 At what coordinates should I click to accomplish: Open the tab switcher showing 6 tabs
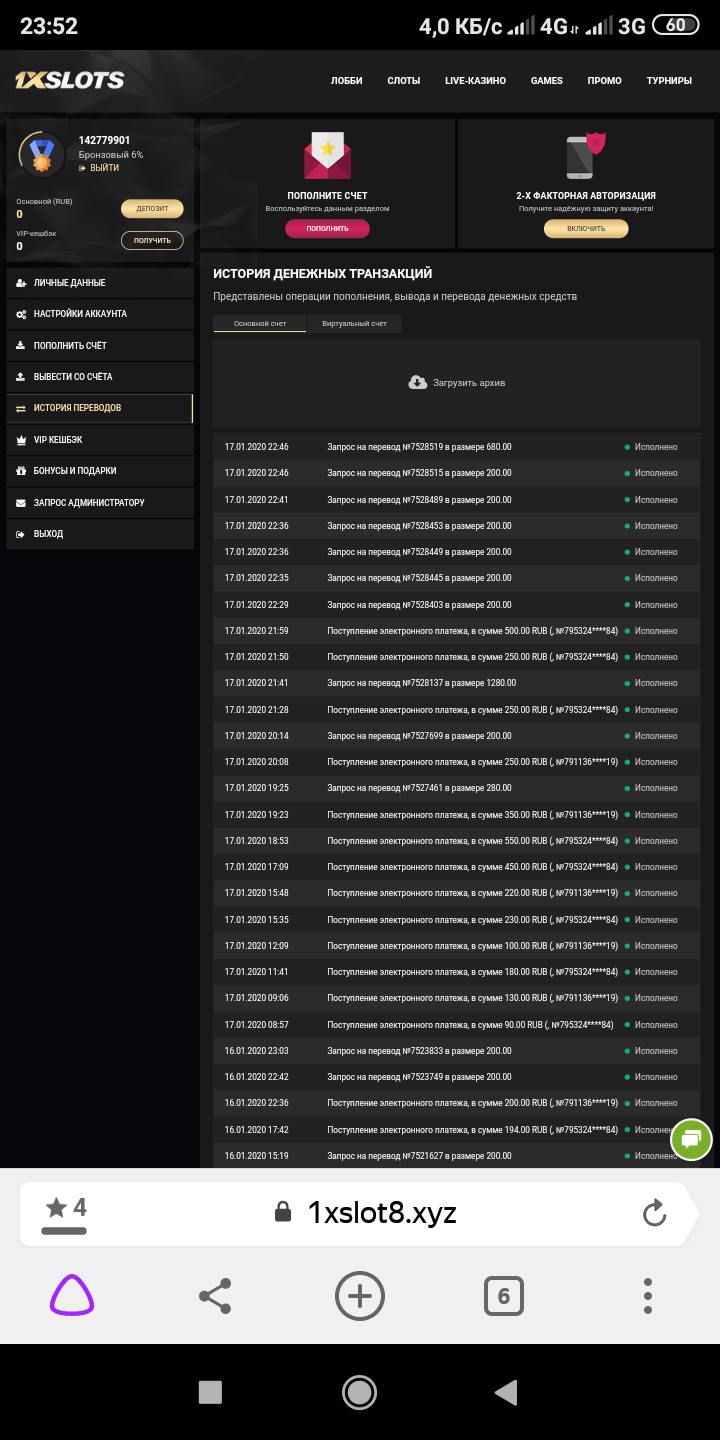(503, 1296)
